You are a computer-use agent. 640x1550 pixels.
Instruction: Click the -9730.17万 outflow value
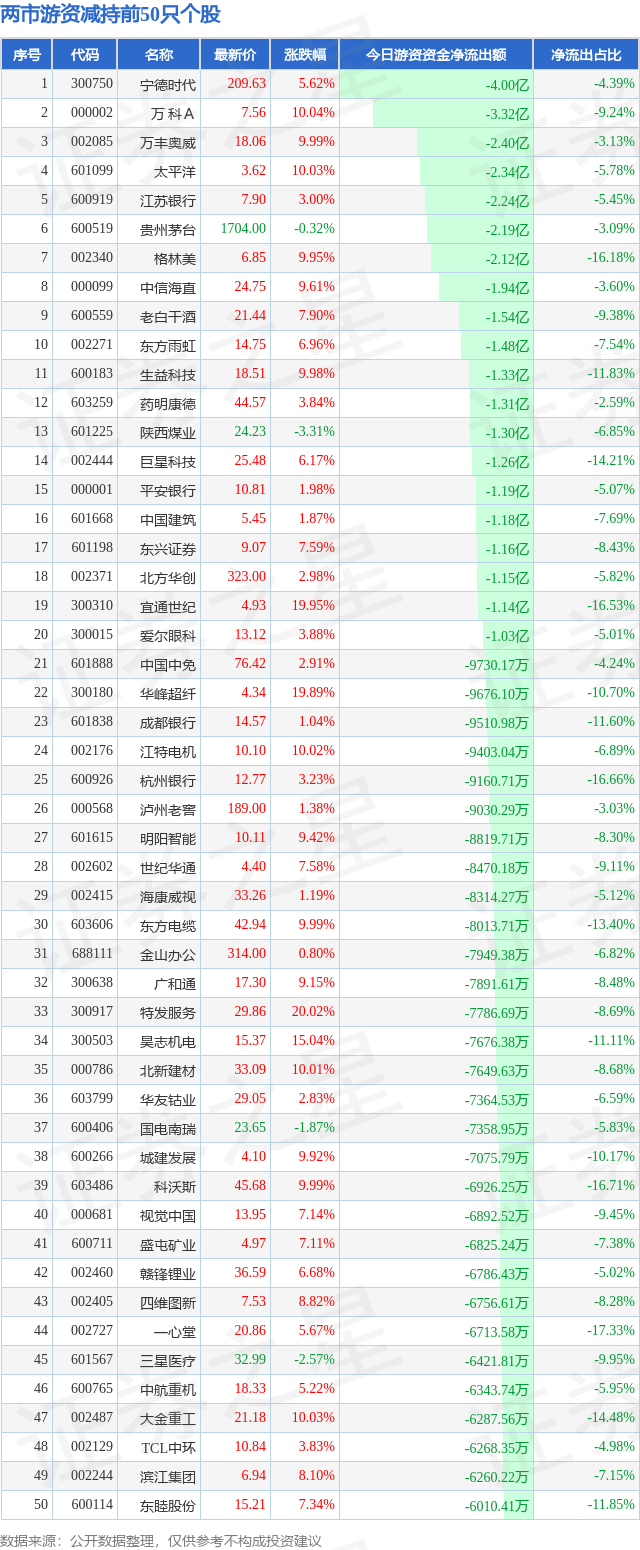[497, 665]
